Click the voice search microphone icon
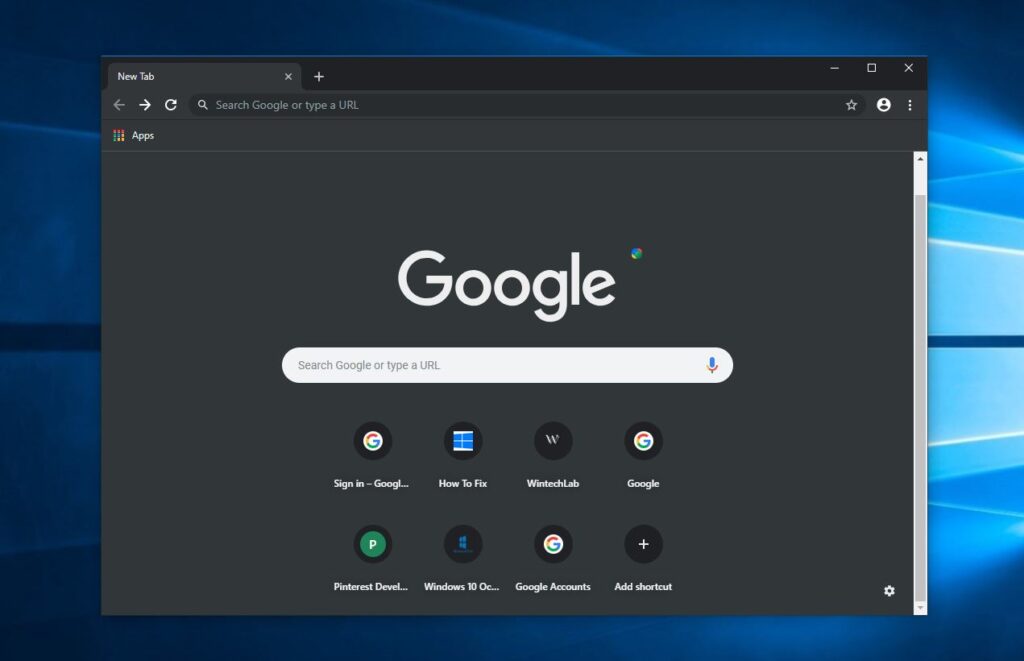Viewport: 1024px width, 661px height. pyautogui.click(x=712, y=365)
